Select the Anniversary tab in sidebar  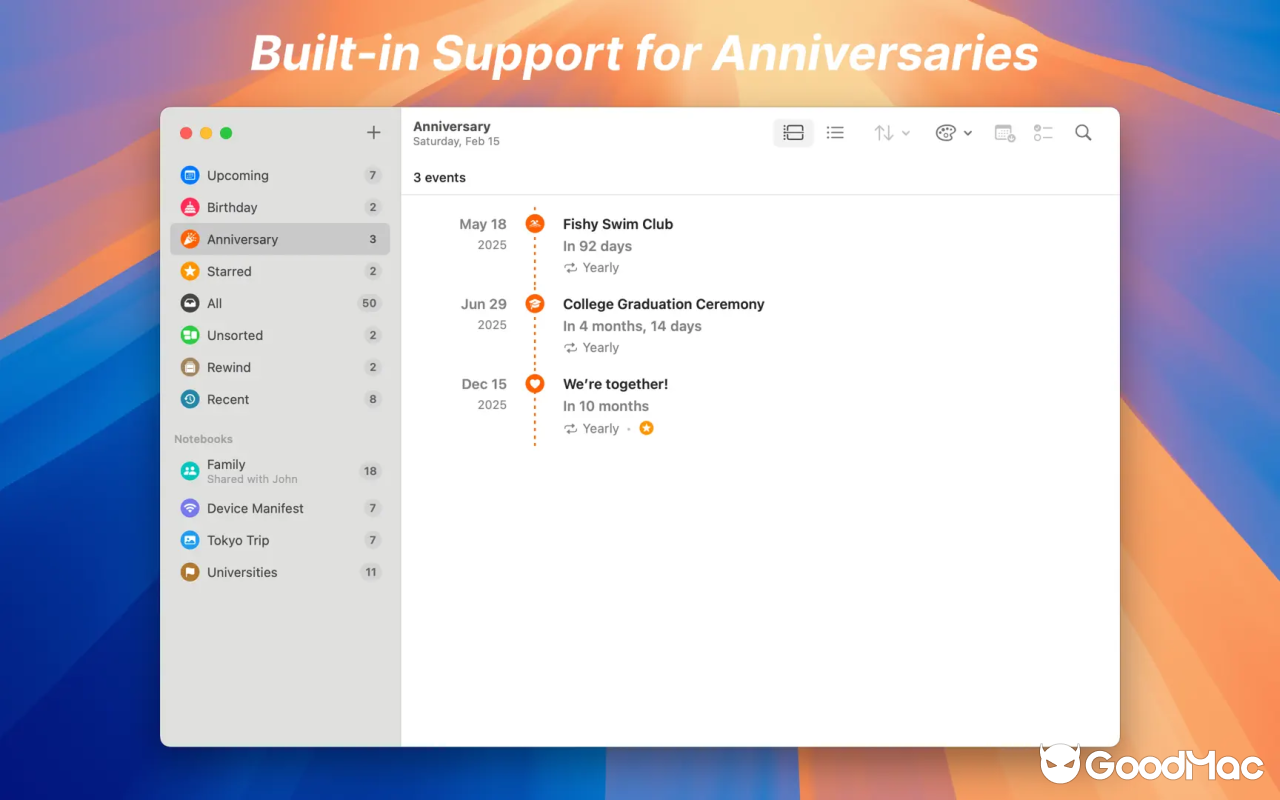(243, 239)
